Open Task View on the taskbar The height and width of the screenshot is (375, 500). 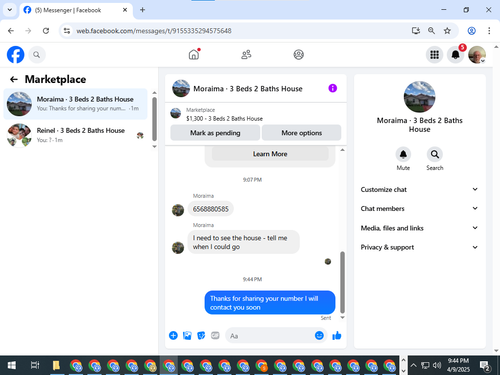35,366
